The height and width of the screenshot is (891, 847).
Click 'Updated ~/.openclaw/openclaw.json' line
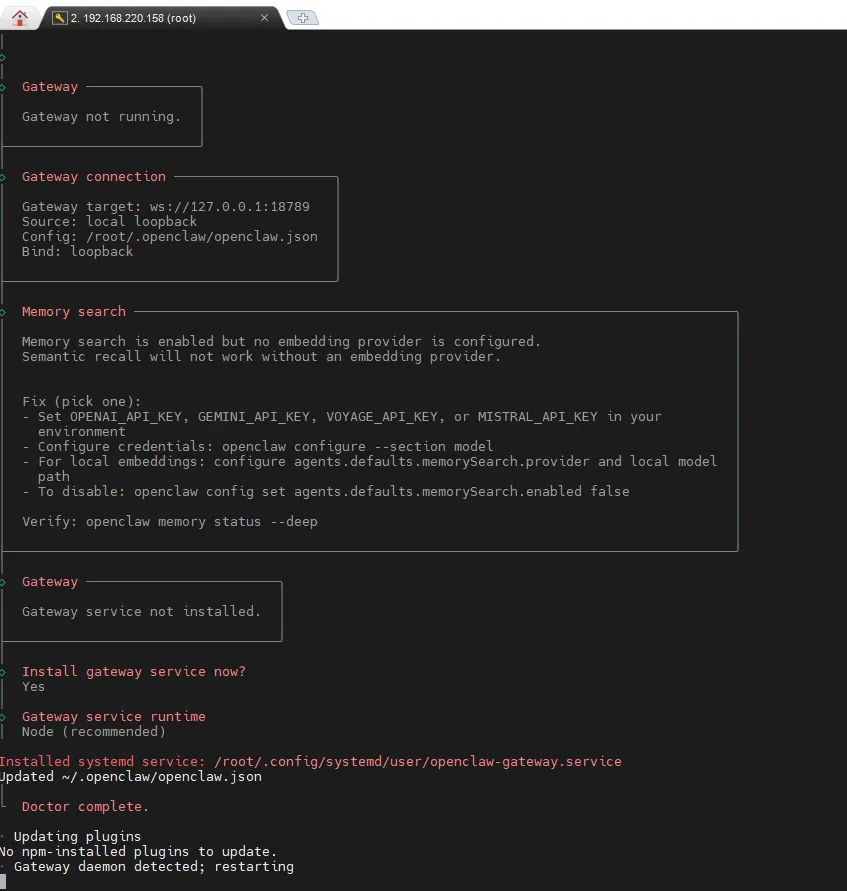click(131, 777)
